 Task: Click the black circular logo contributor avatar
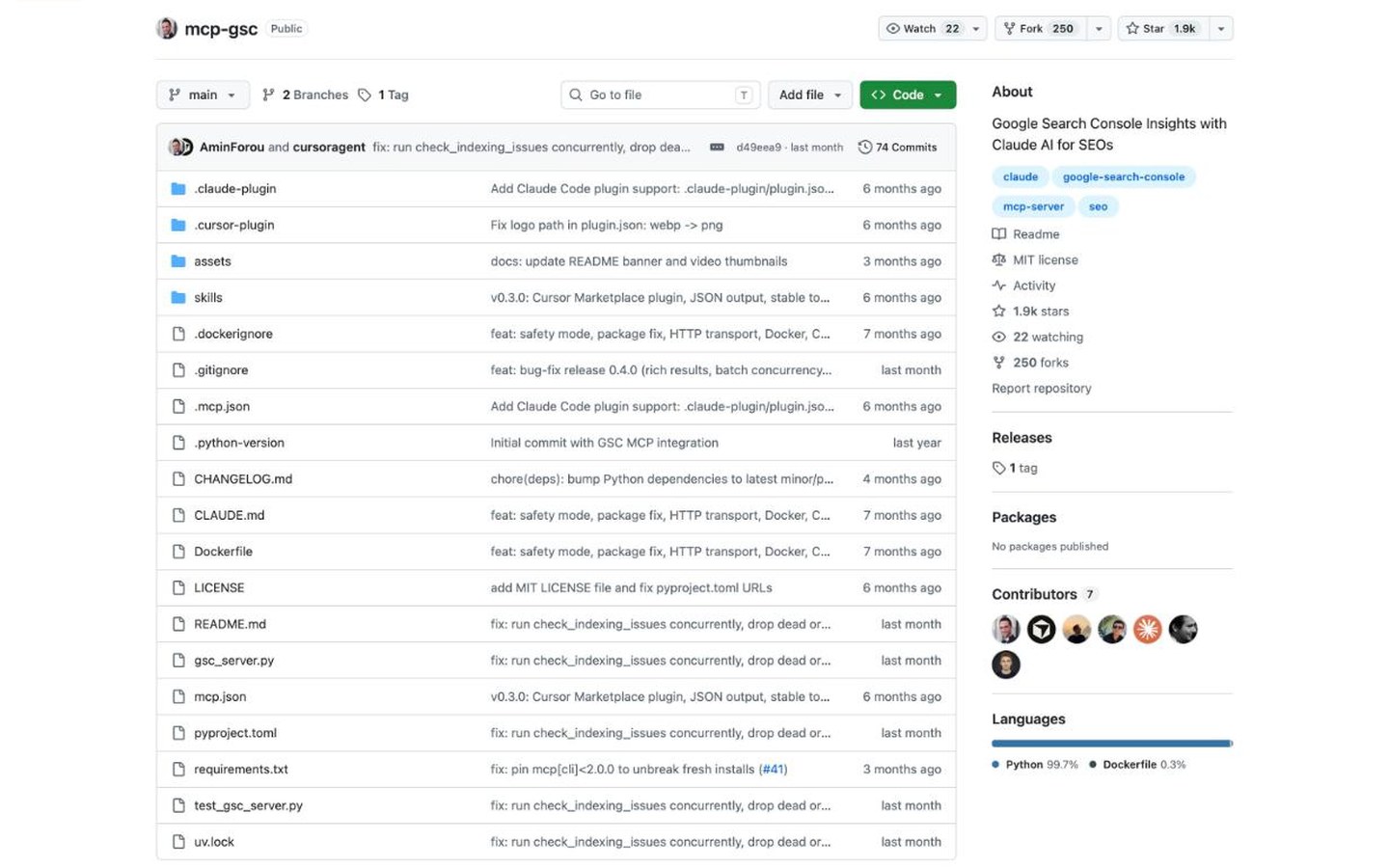[x=1041, y=630]
